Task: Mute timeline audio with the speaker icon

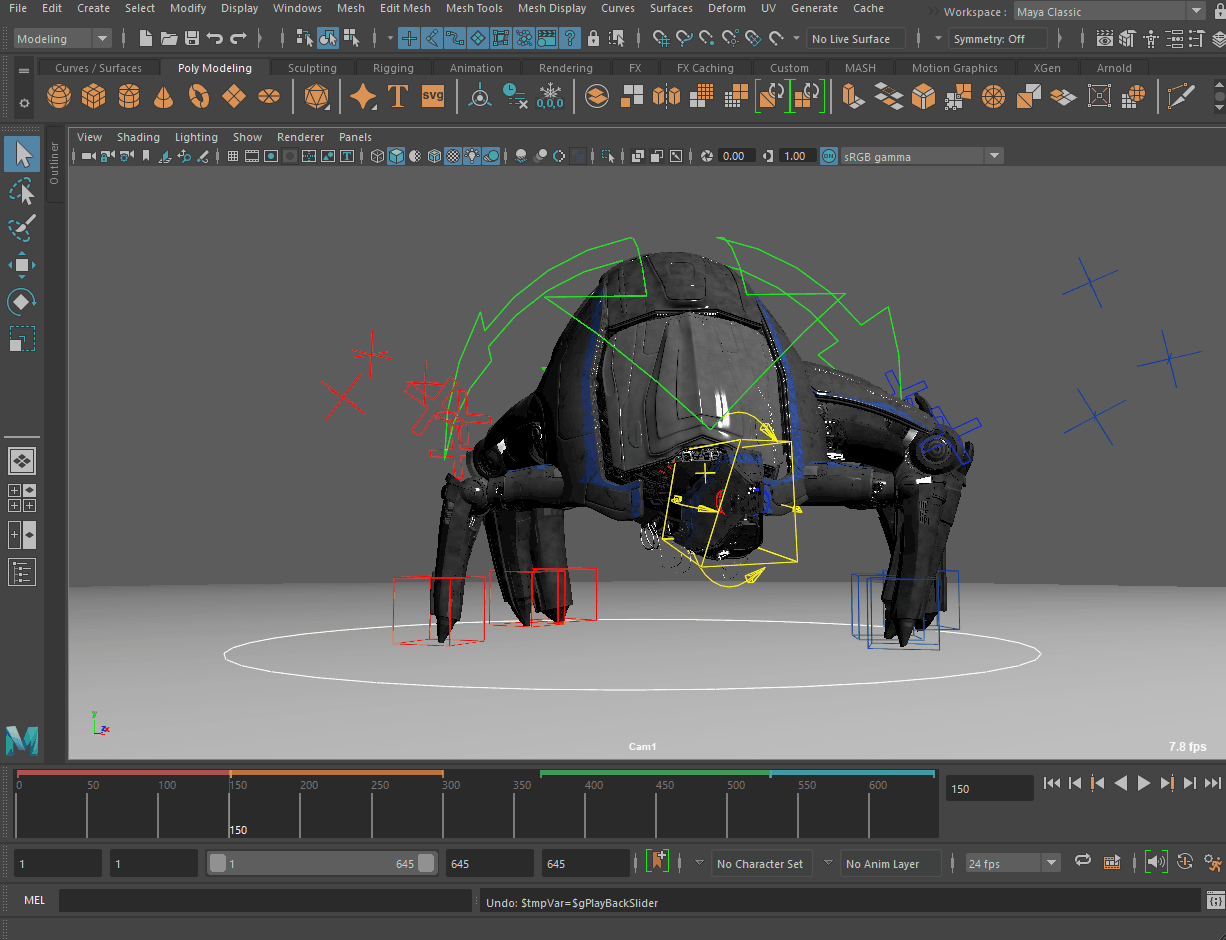Action: click(1156, 862)
